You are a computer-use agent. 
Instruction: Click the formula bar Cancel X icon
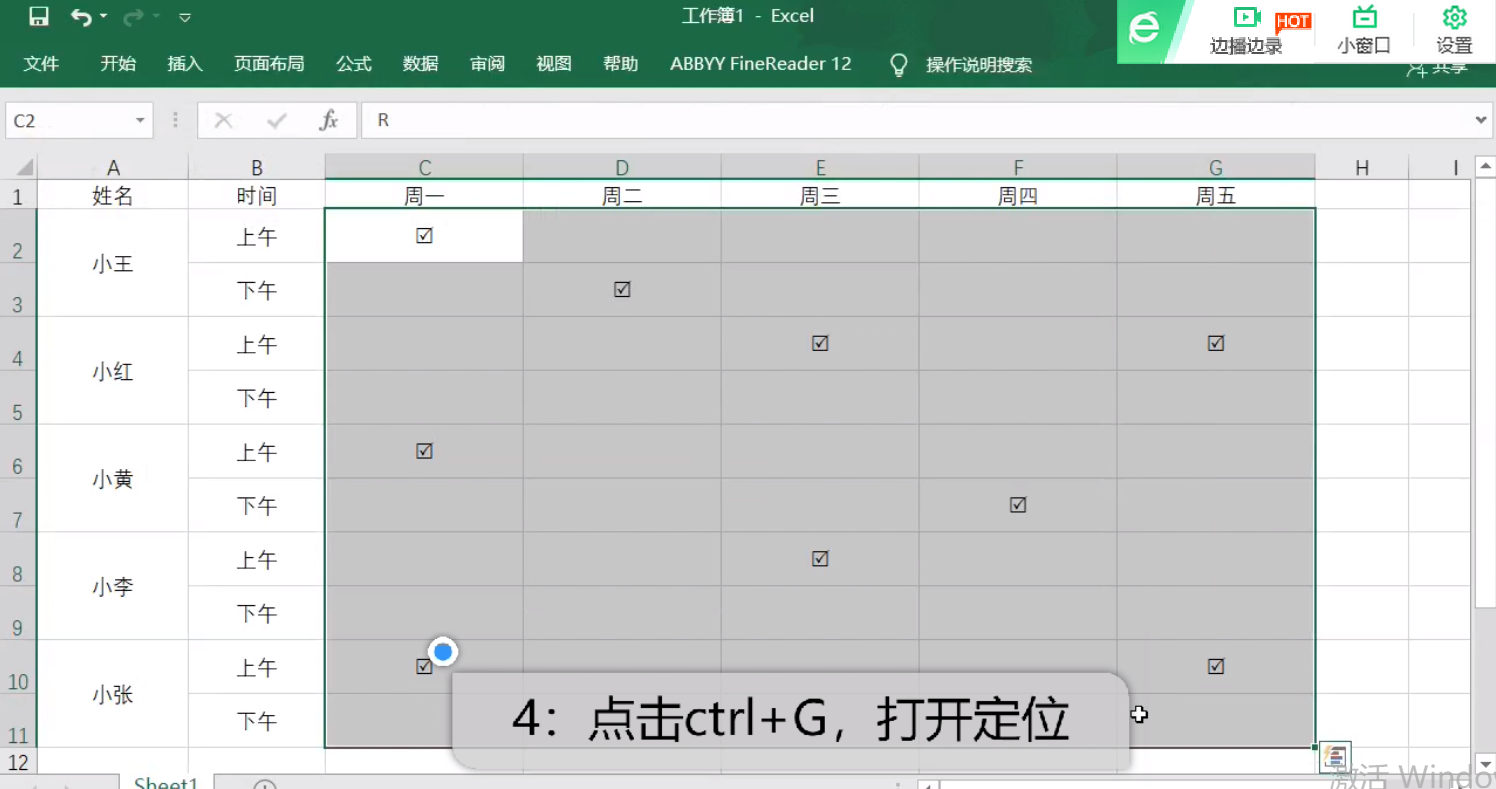223,121
